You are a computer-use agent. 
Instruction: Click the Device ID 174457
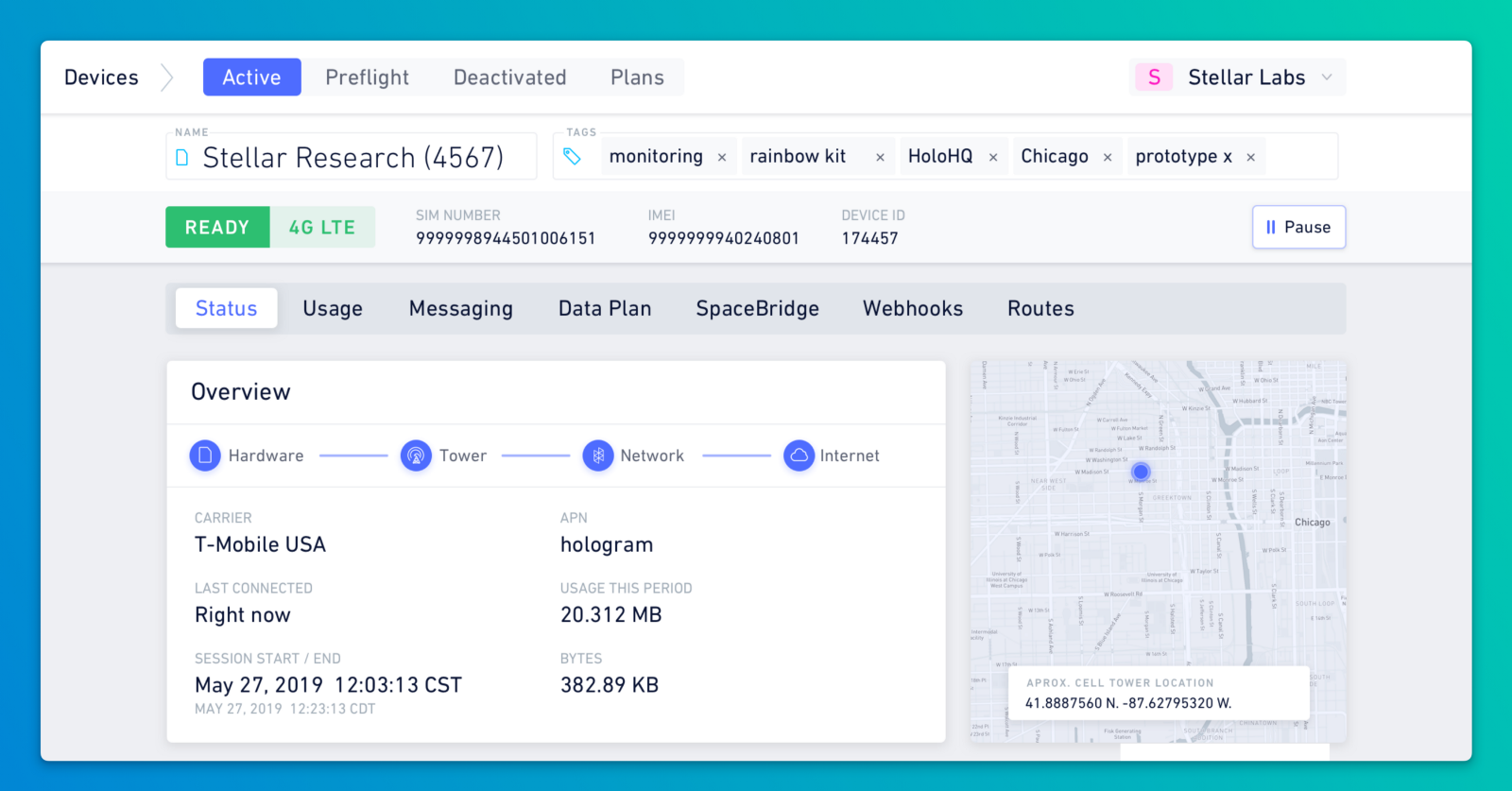point(870,238)
